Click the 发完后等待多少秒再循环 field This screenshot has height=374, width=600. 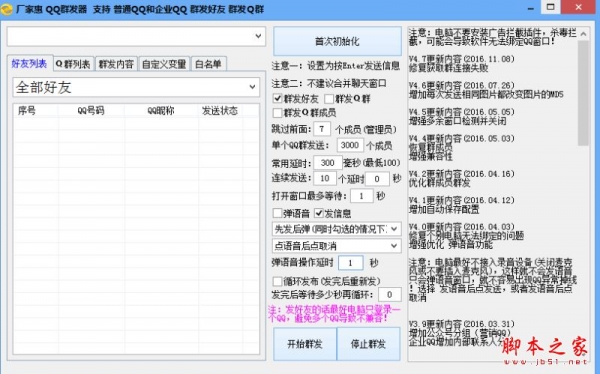(390, 295)
